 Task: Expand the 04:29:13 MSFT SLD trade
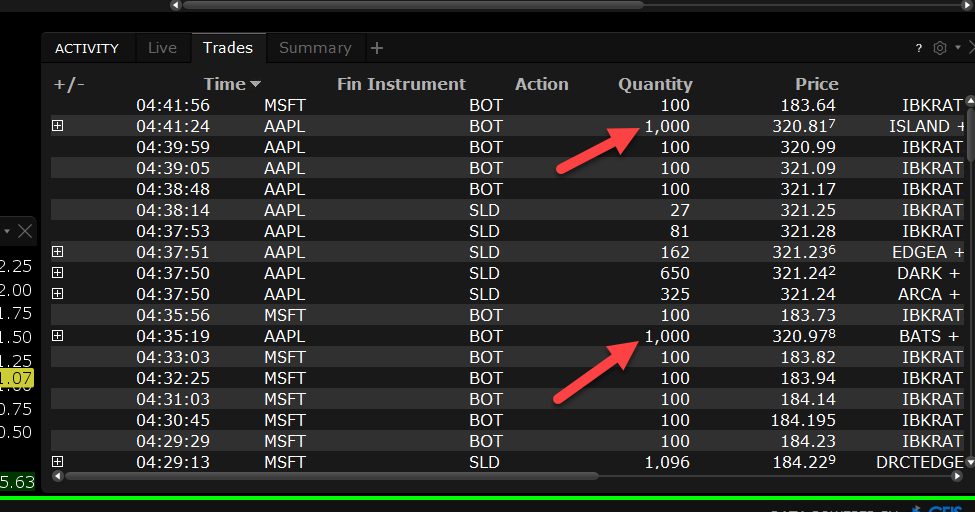57,461
